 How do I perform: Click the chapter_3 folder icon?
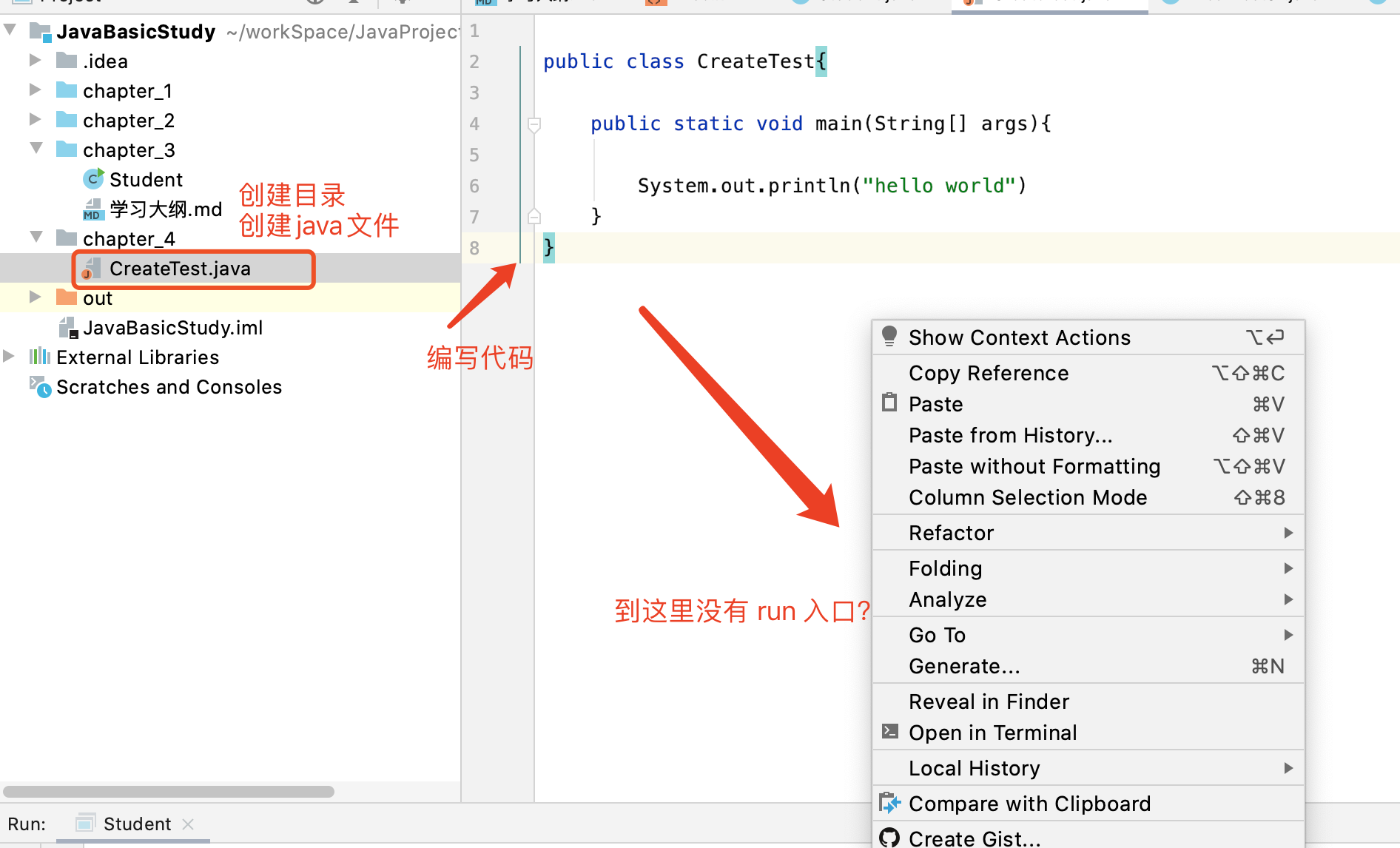(67, 149)
